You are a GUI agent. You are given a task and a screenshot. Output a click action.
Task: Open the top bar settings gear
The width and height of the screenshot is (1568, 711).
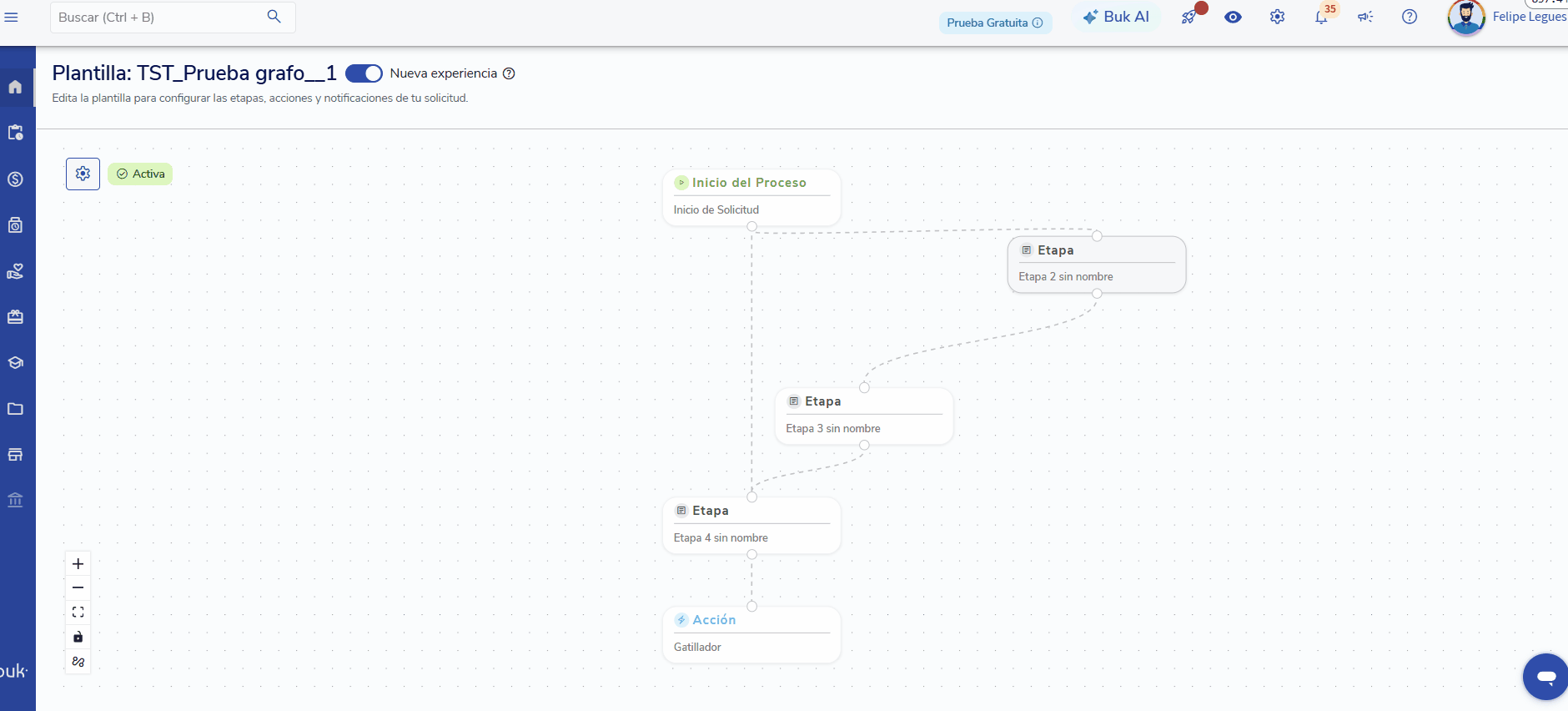tap(1277, 17)
